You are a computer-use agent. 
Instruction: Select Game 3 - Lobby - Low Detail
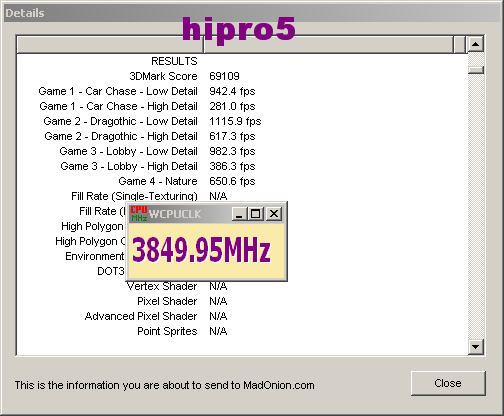point(128,151)
